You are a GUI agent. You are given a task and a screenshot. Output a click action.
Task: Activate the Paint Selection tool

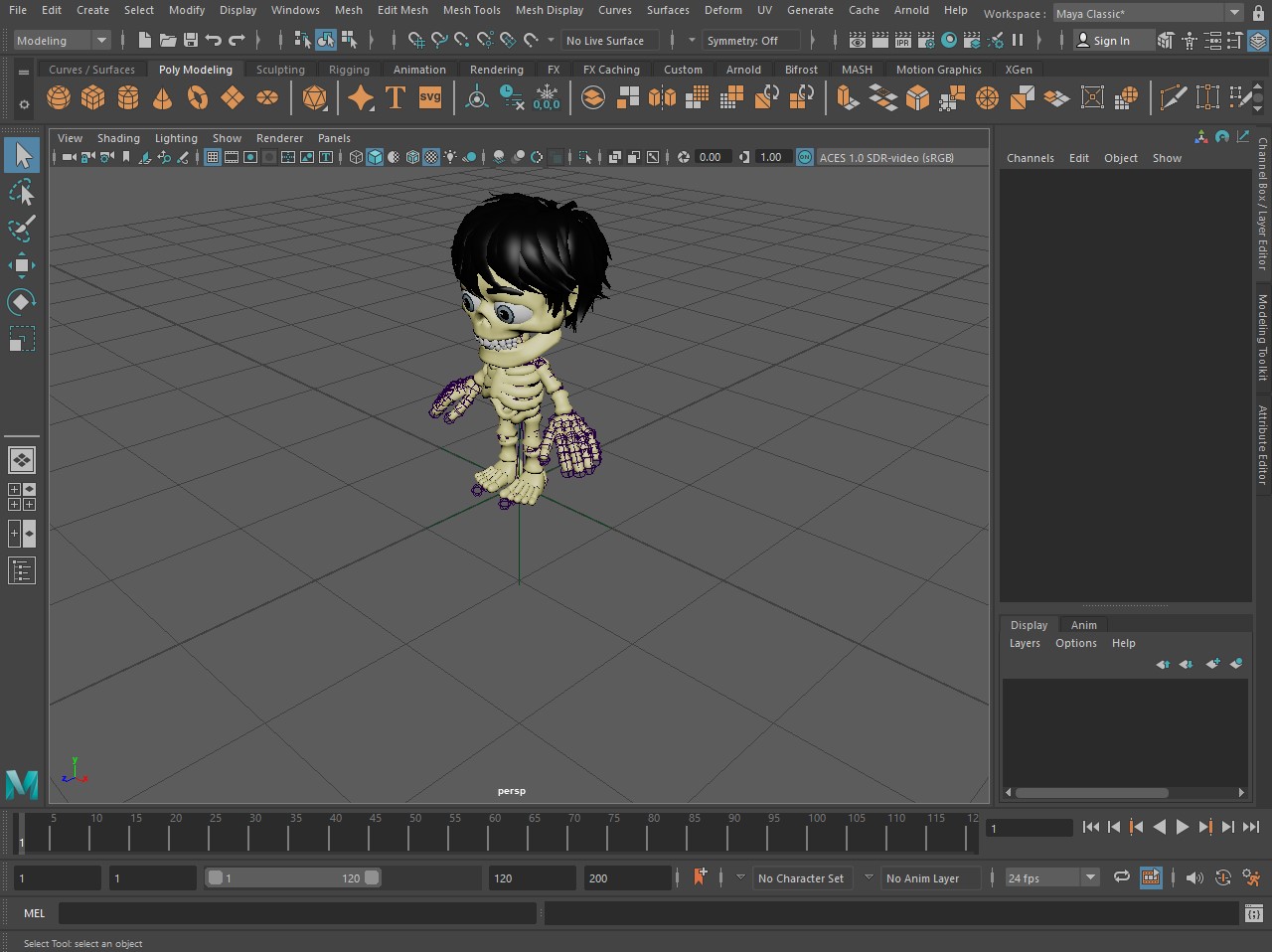click(x=22, y=228)
